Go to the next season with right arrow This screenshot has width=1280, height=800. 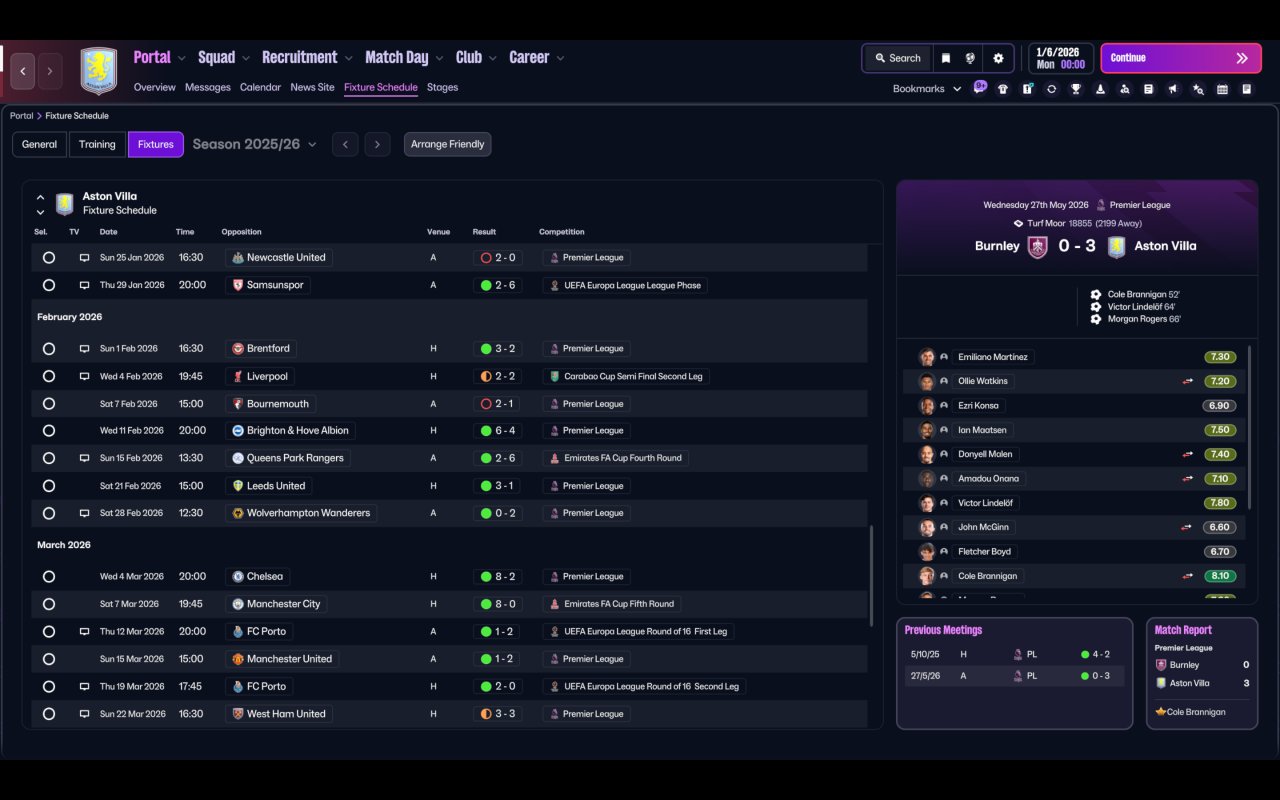377,144
